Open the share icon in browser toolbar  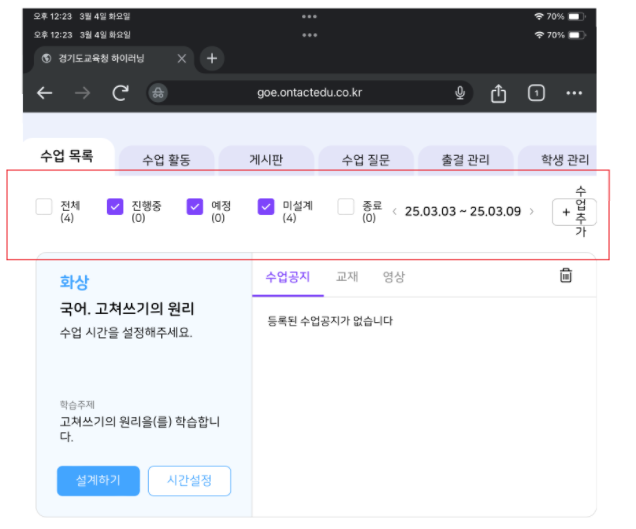pyautogui.click(x=498, y=93)
